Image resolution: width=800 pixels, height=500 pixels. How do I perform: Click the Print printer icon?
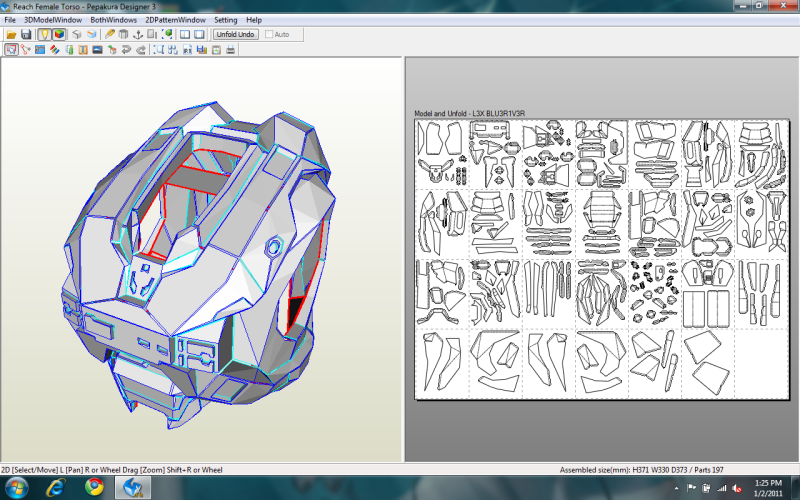pos(231,50)
